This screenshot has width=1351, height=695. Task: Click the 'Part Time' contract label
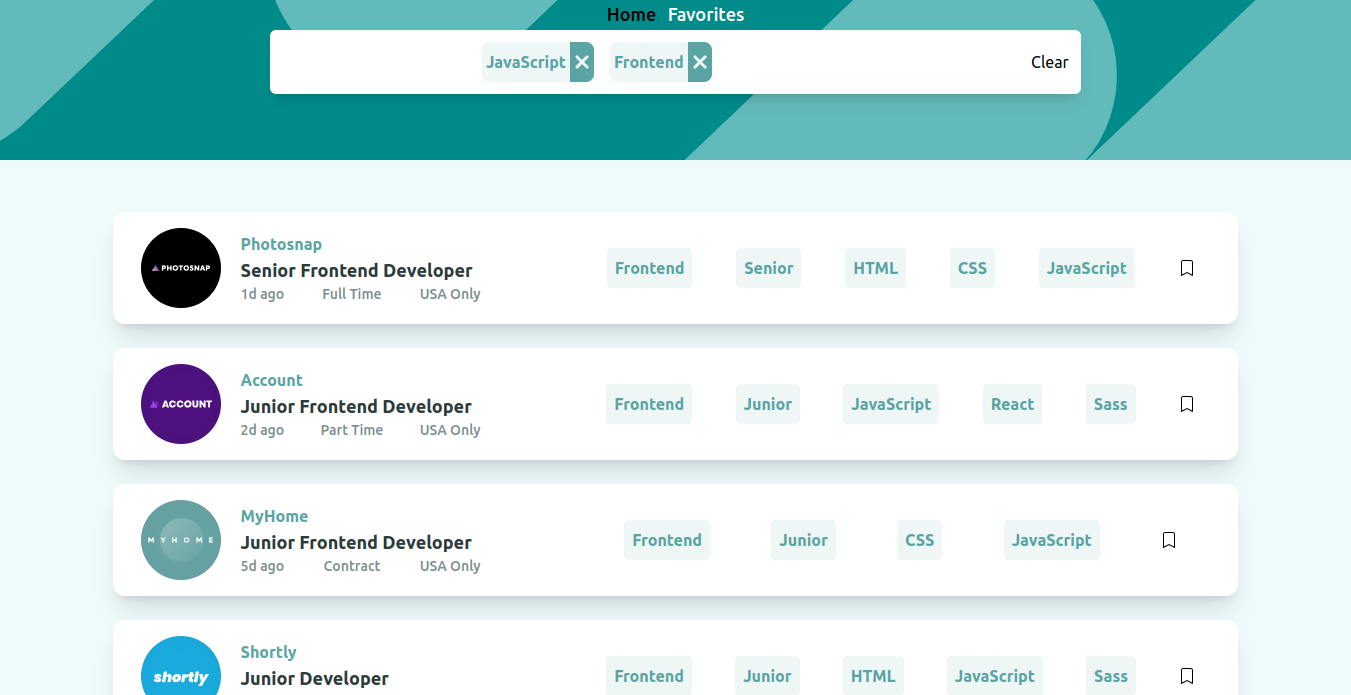pos(352,430)
